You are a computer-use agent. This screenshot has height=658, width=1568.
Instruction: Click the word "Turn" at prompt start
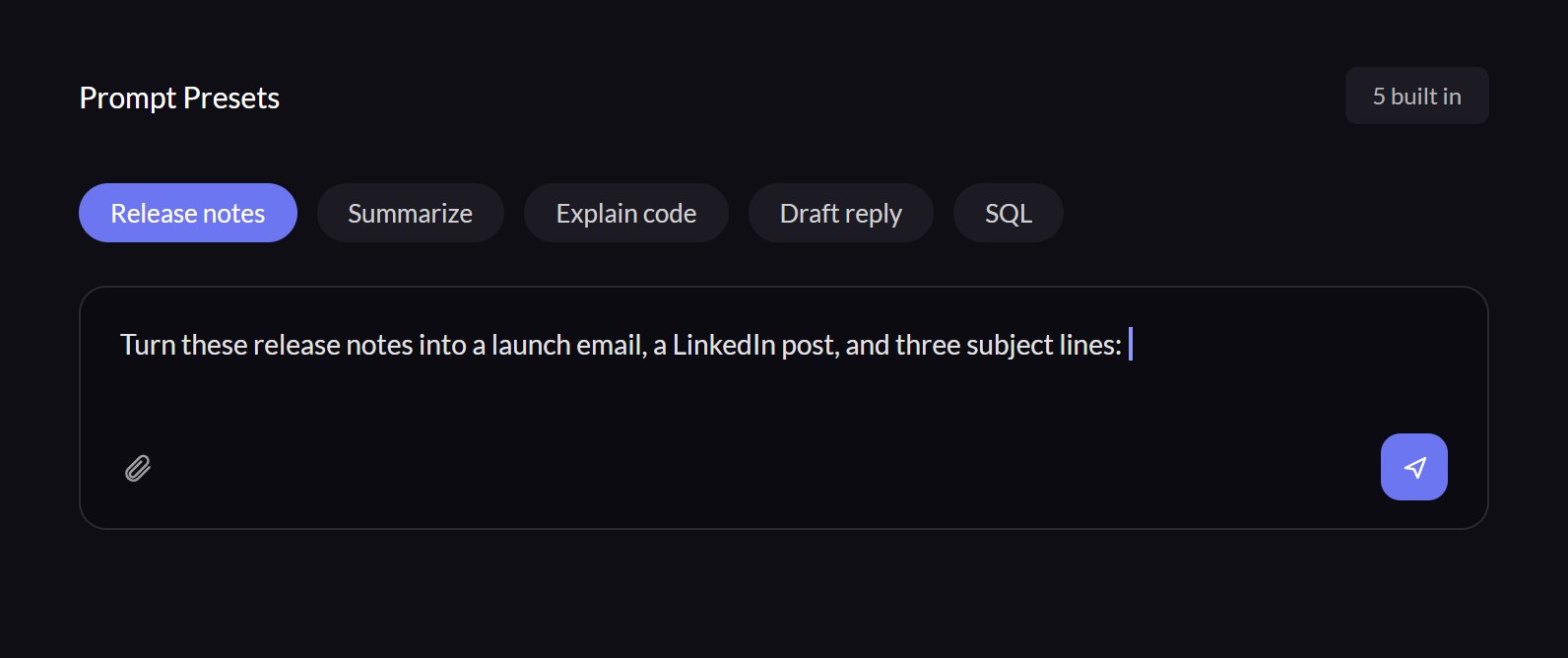pyautogui.click(x=148, y=345)
